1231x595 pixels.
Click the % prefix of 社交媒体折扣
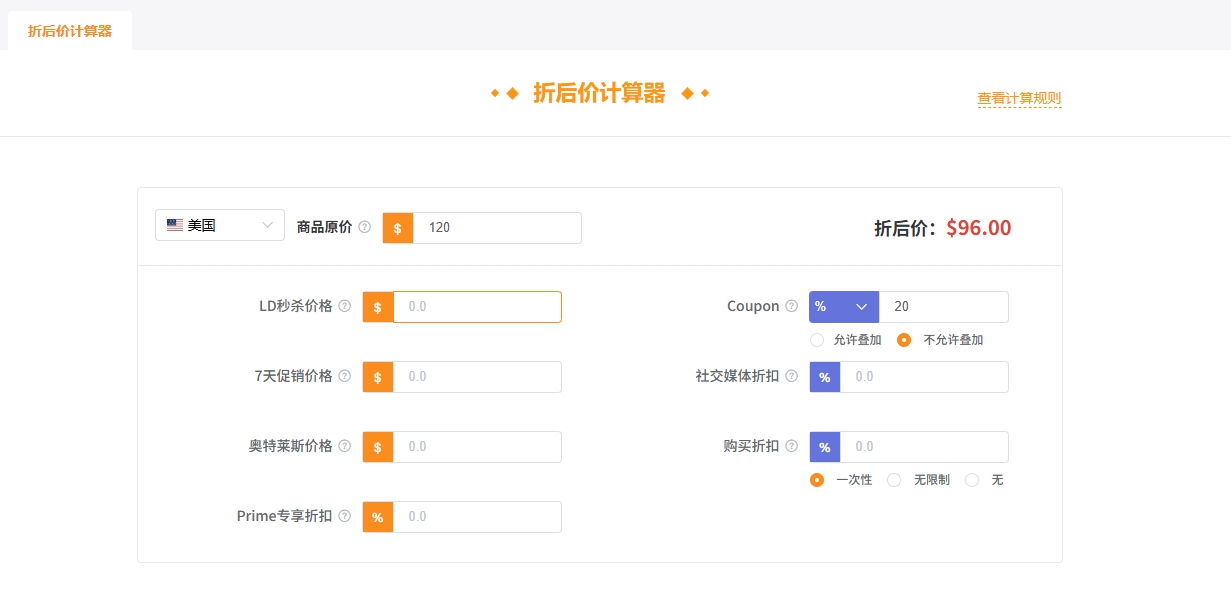(x=825, y=377)
